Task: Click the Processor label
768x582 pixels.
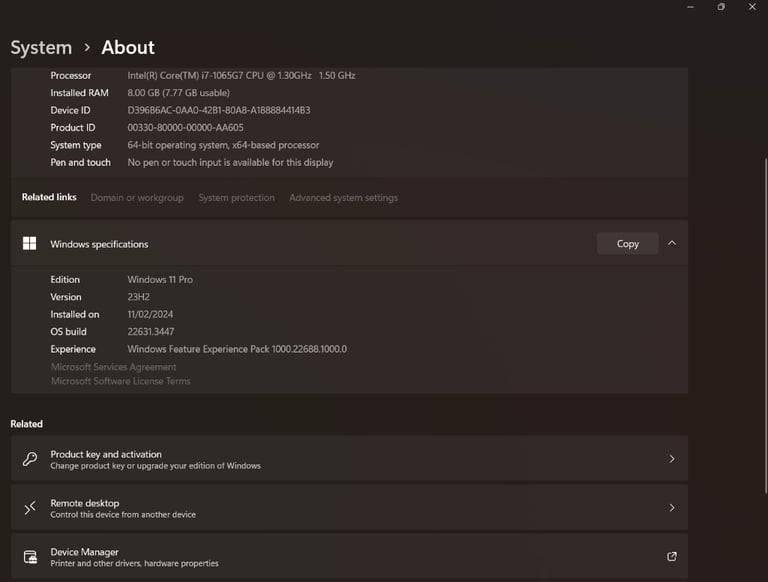Action: pyautogui.click(x=71, y=75)
